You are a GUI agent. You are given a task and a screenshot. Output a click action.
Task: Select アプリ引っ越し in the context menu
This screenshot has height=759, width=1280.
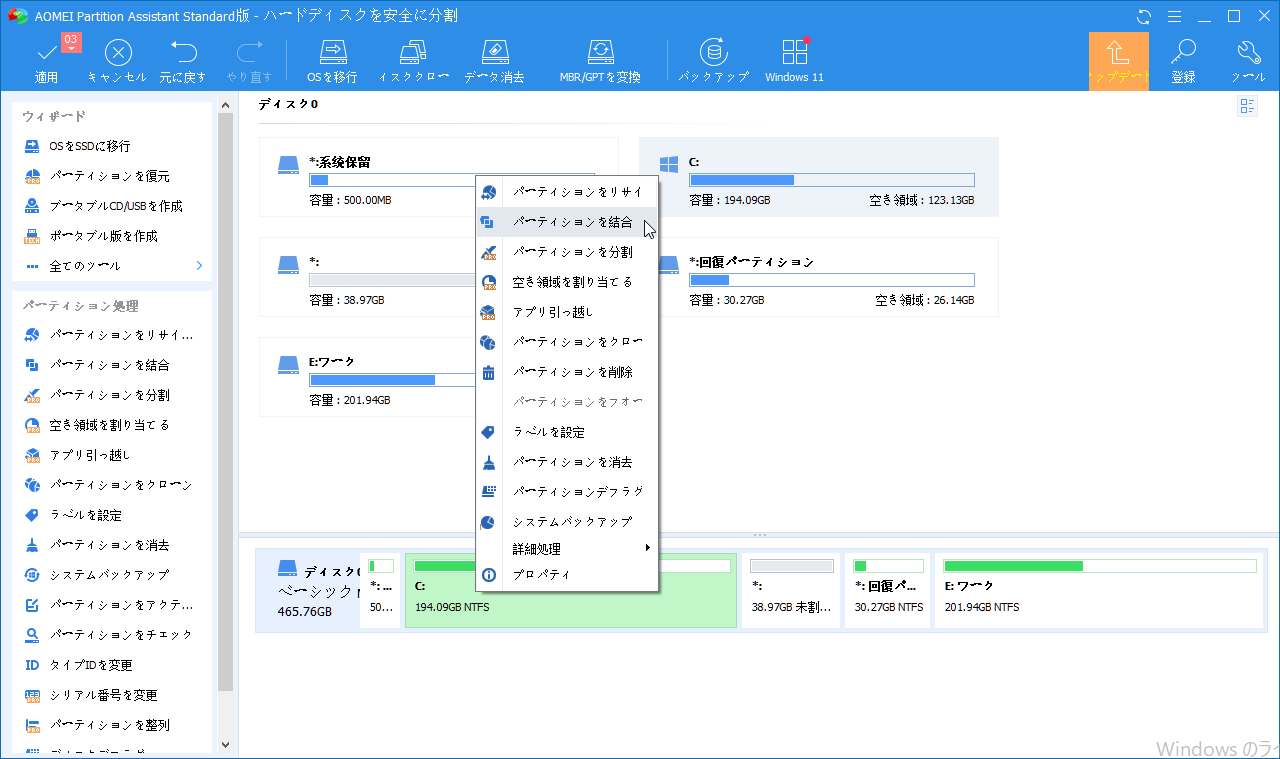(567, 312)
